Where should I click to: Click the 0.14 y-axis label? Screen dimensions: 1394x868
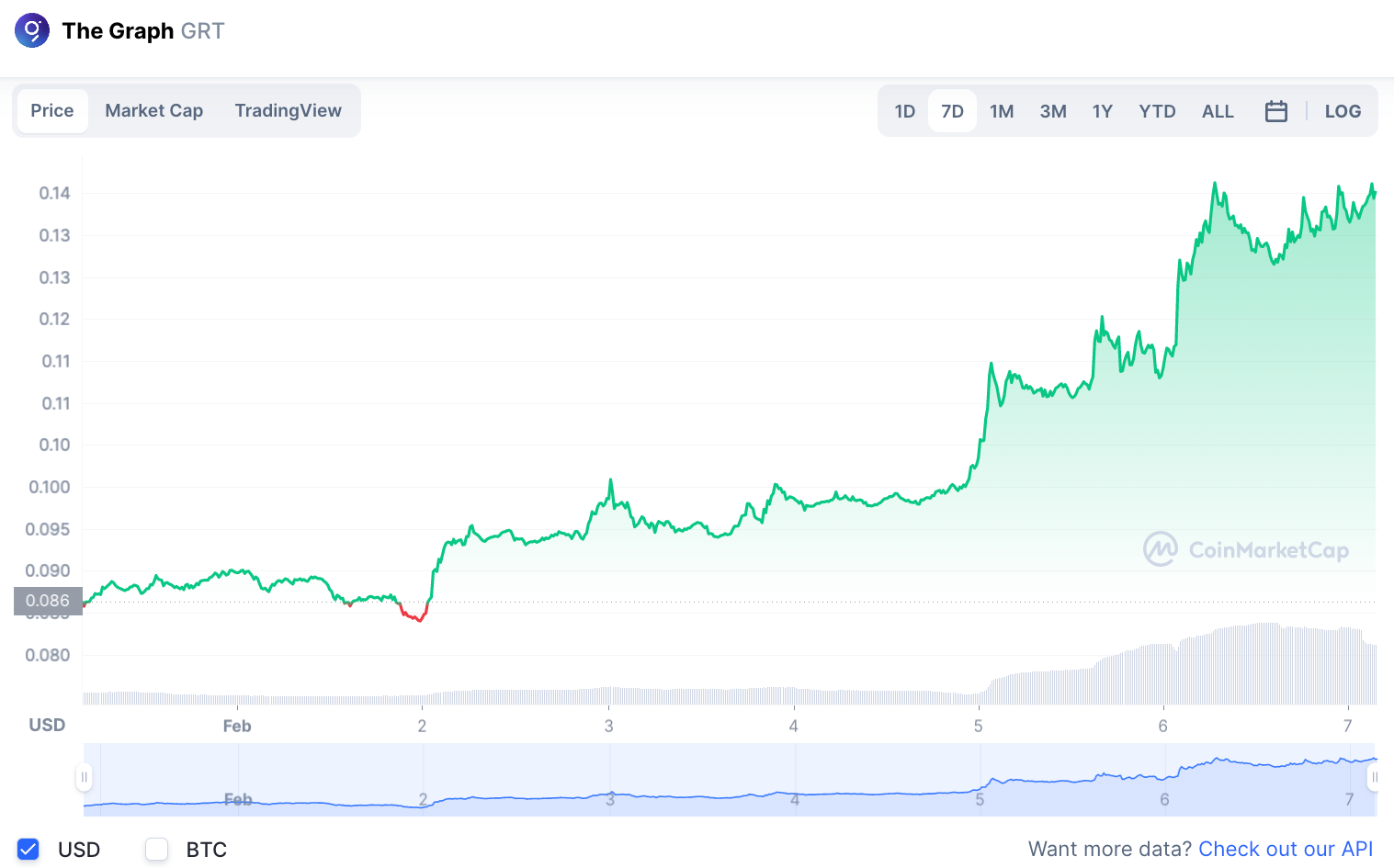click(54, 193)
